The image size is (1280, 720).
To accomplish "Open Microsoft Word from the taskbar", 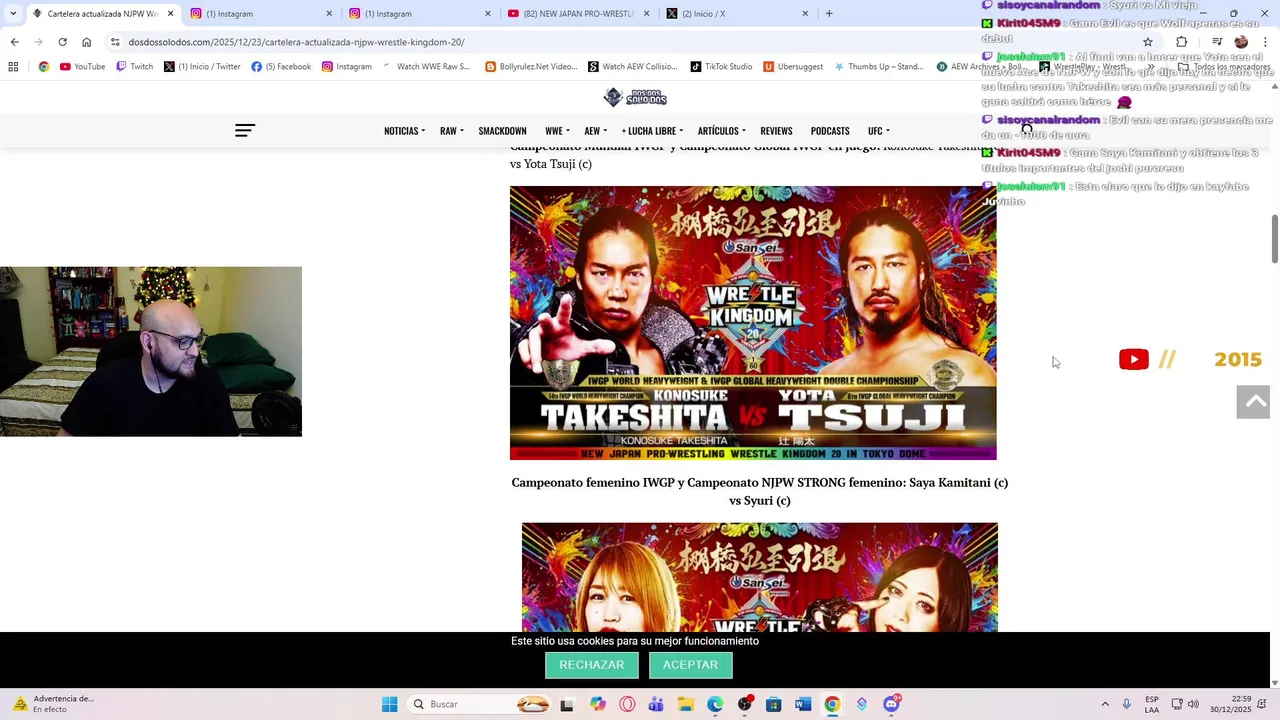I will click(802, 704).
